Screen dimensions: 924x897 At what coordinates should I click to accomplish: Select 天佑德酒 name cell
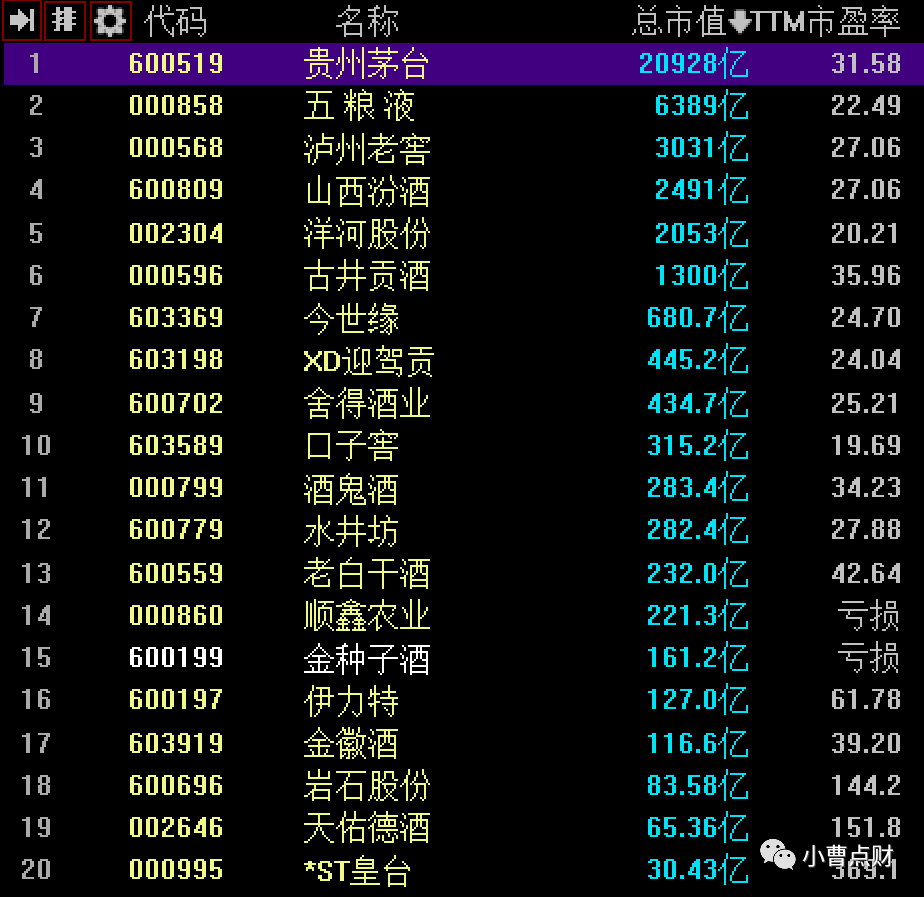click(x=367, y=827)
